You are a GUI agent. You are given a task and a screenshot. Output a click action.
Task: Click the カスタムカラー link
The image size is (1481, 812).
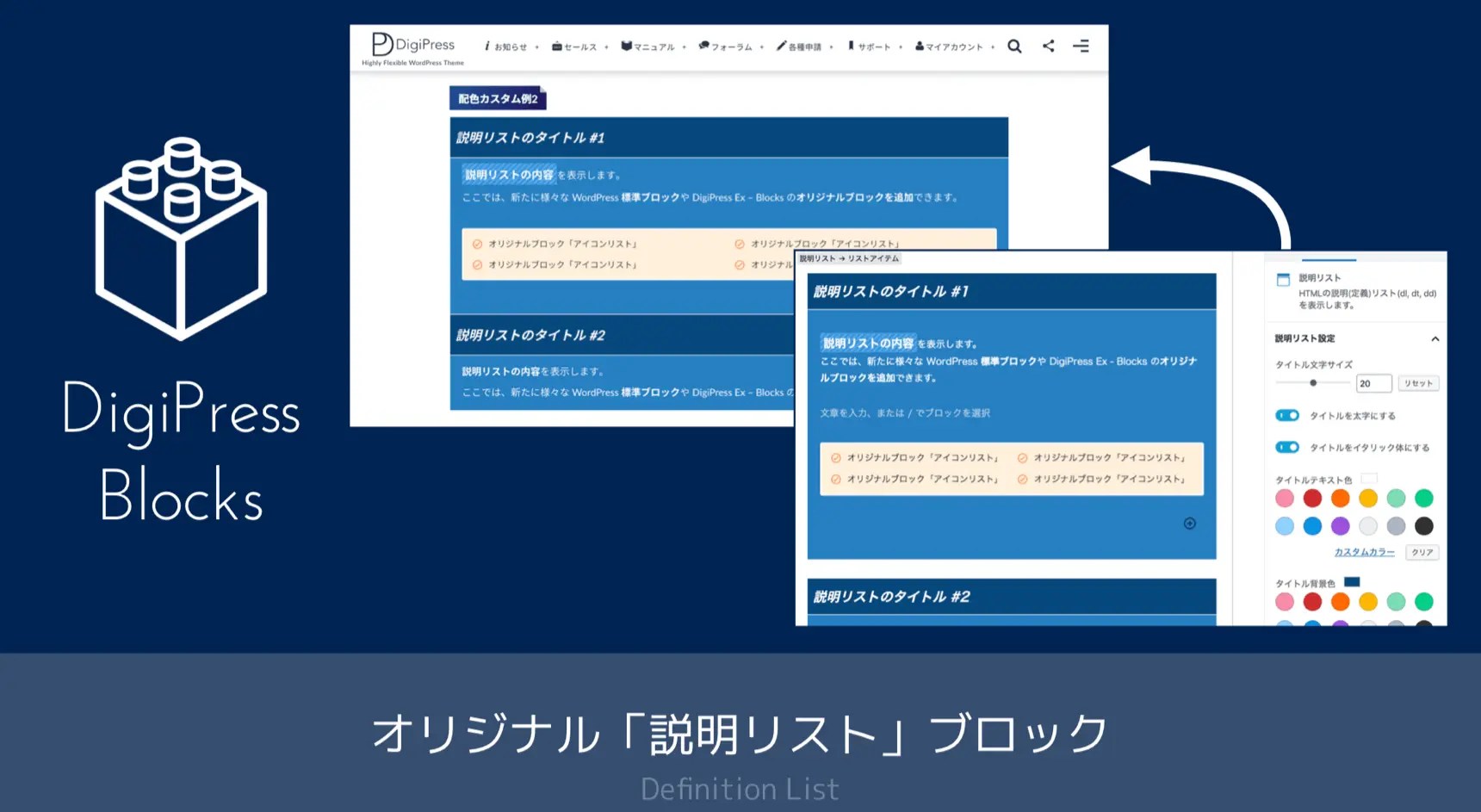pyautogui.click(x=1364, y=552)
